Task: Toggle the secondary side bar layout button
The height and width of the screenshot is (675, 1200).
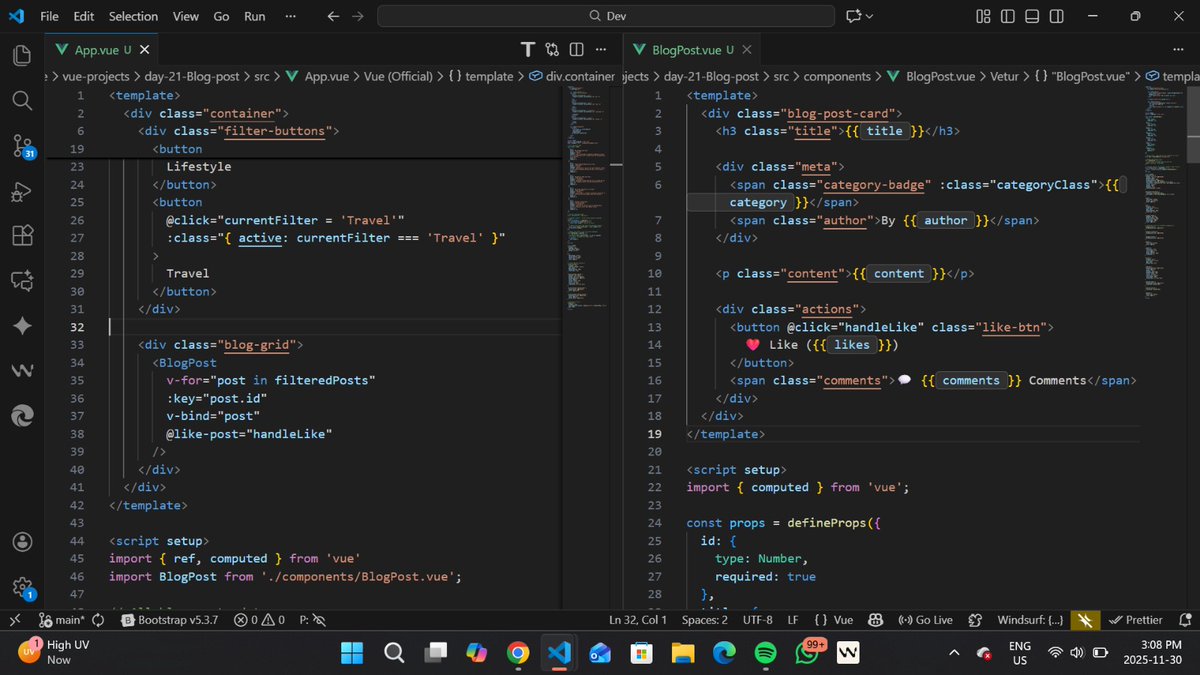Action: (x=1056, y=16)
